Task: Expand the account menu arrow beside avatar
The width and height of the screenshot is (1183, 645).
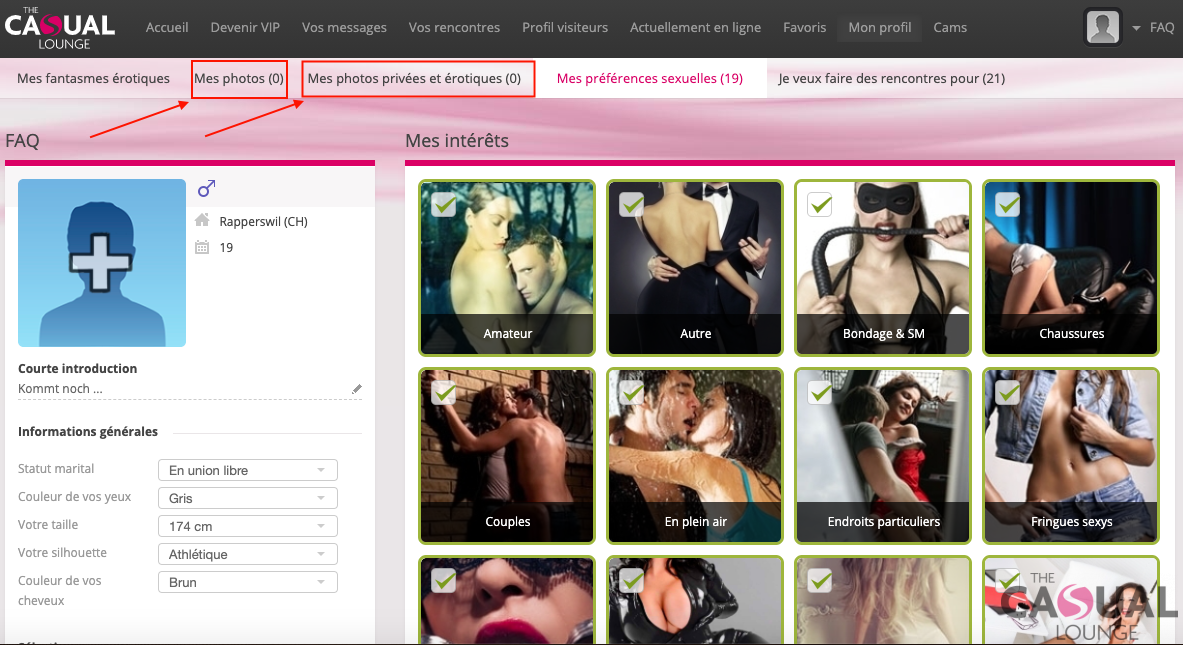Action: [1136, 28]
